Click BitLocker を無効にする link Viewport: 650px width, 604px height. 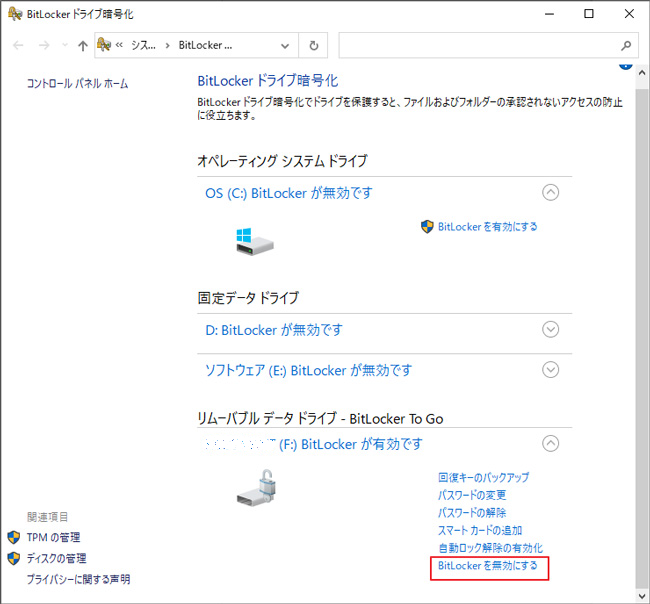[x=488, y=565]
